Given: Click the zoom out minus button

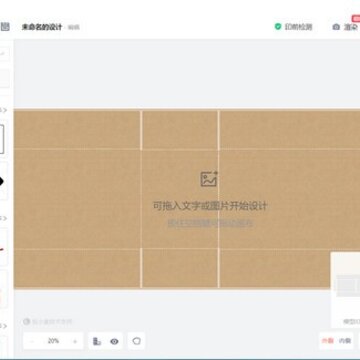Looking at the screenshot, I should 32,341.
